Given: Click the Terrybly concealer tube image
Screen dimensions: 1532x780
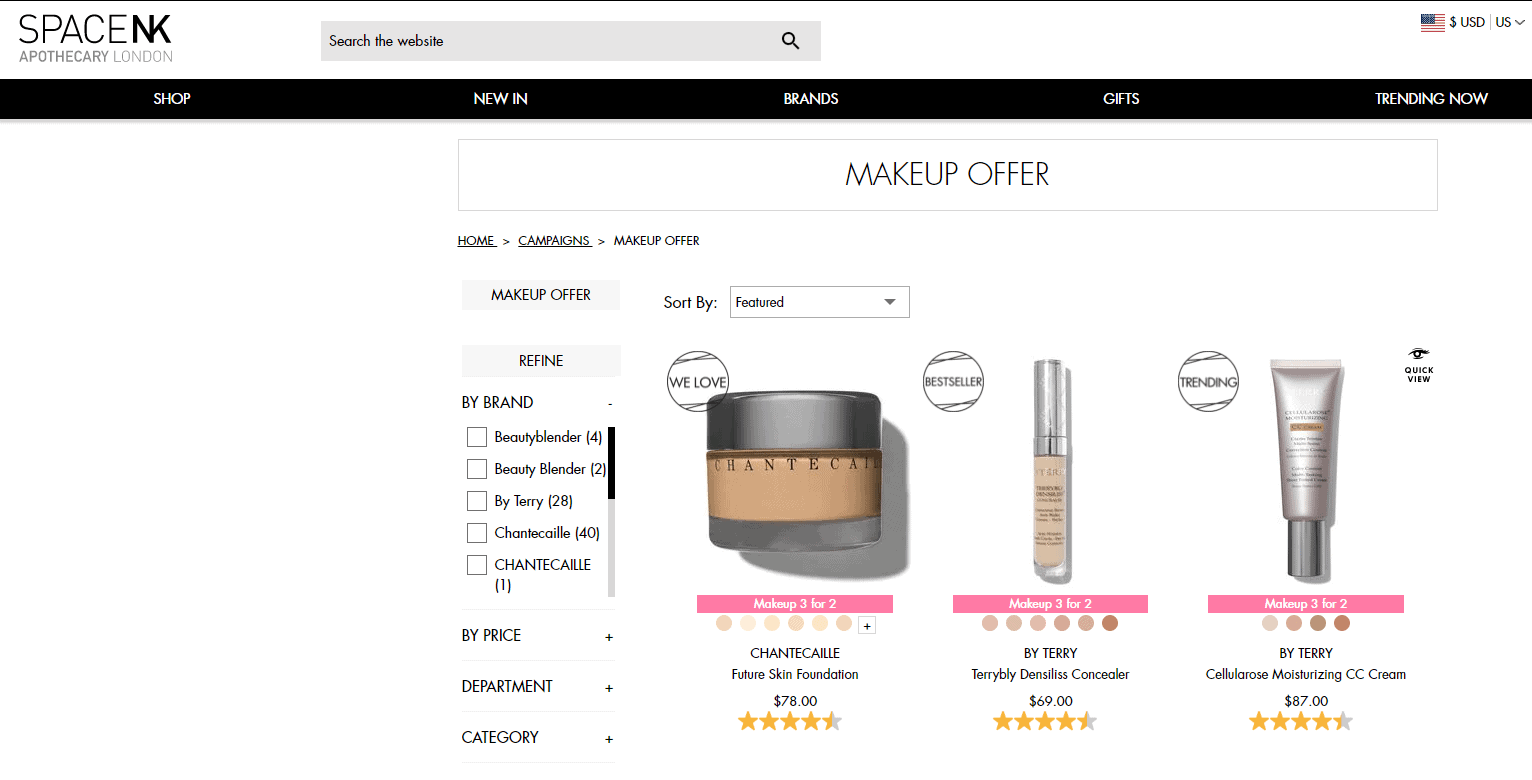Looking at the screenshot, I should [x=1051, y=470].
